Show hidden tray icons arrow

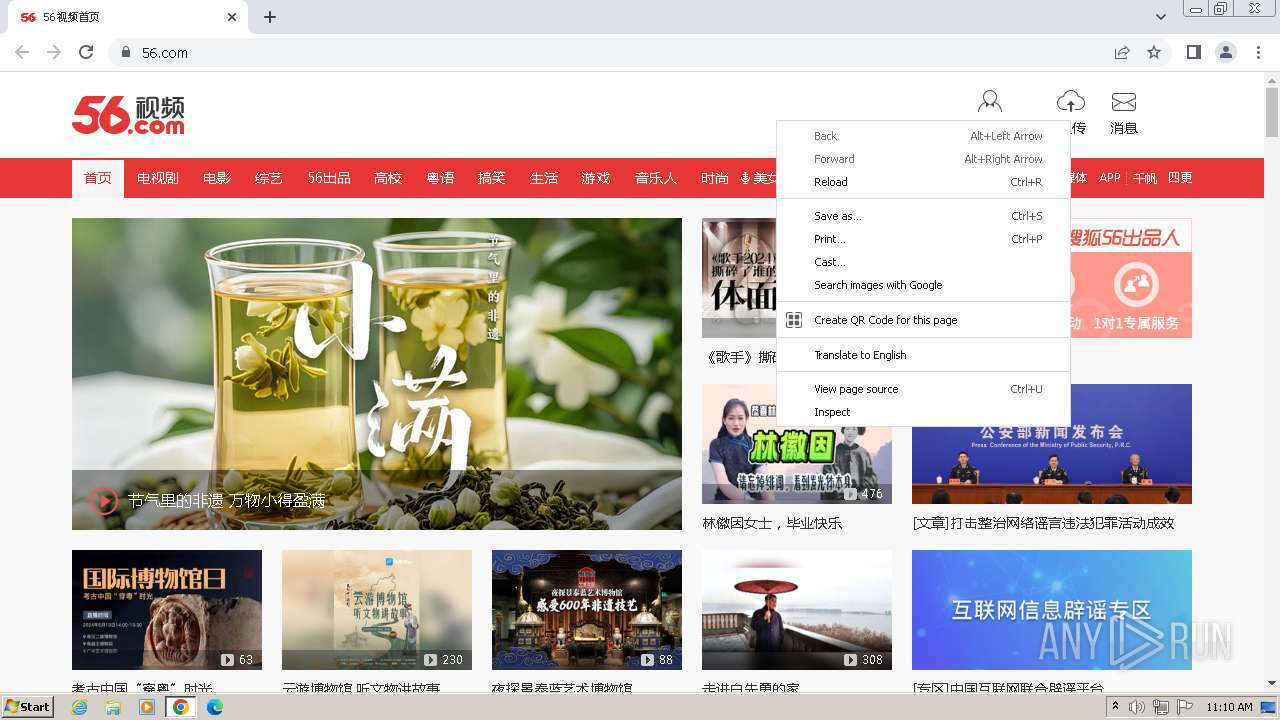(x=1115, y=707)
